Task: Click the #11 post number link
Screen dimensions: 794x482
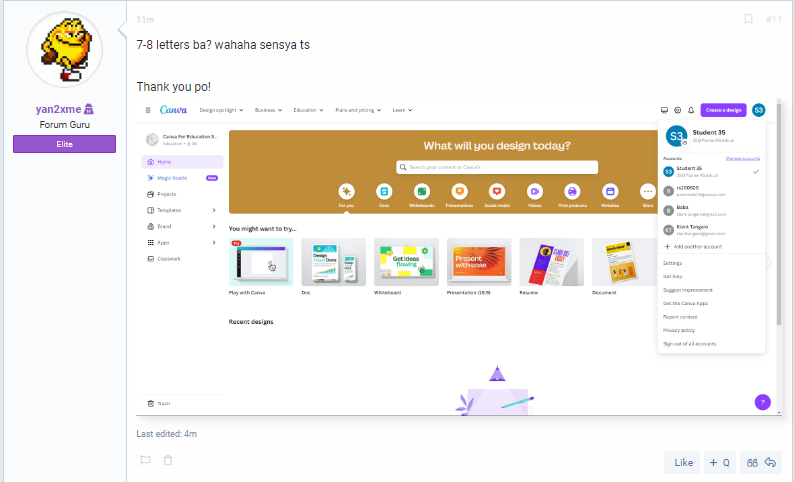Action: pyautogui.click(x=773, y=19)
